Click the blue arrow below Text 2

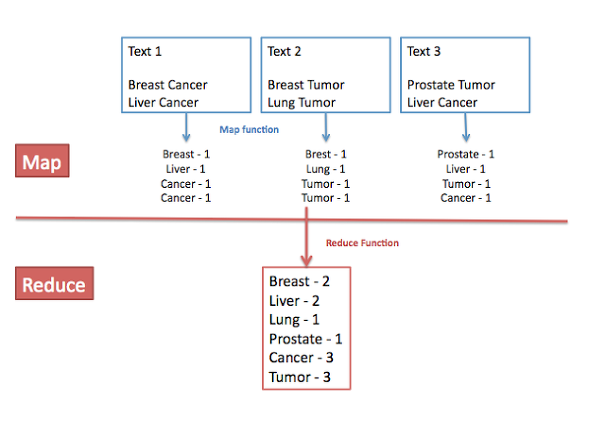(326, 127)
